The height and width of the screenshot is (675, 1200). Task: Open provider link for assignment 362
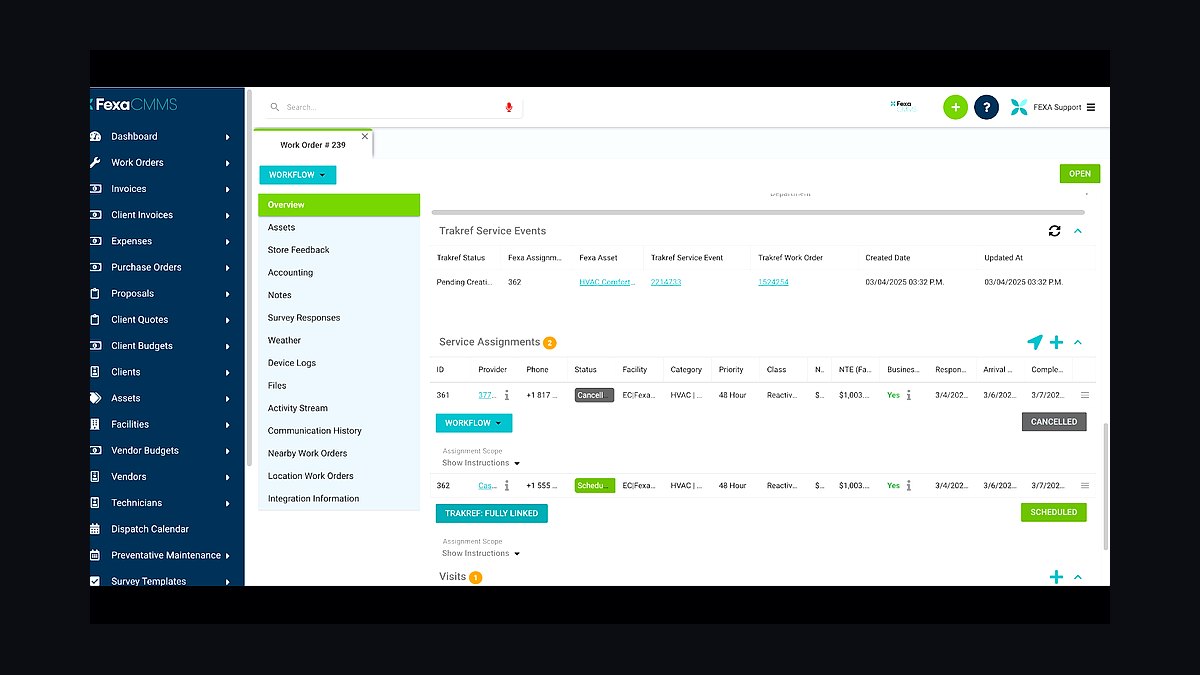tap(487, 485)
